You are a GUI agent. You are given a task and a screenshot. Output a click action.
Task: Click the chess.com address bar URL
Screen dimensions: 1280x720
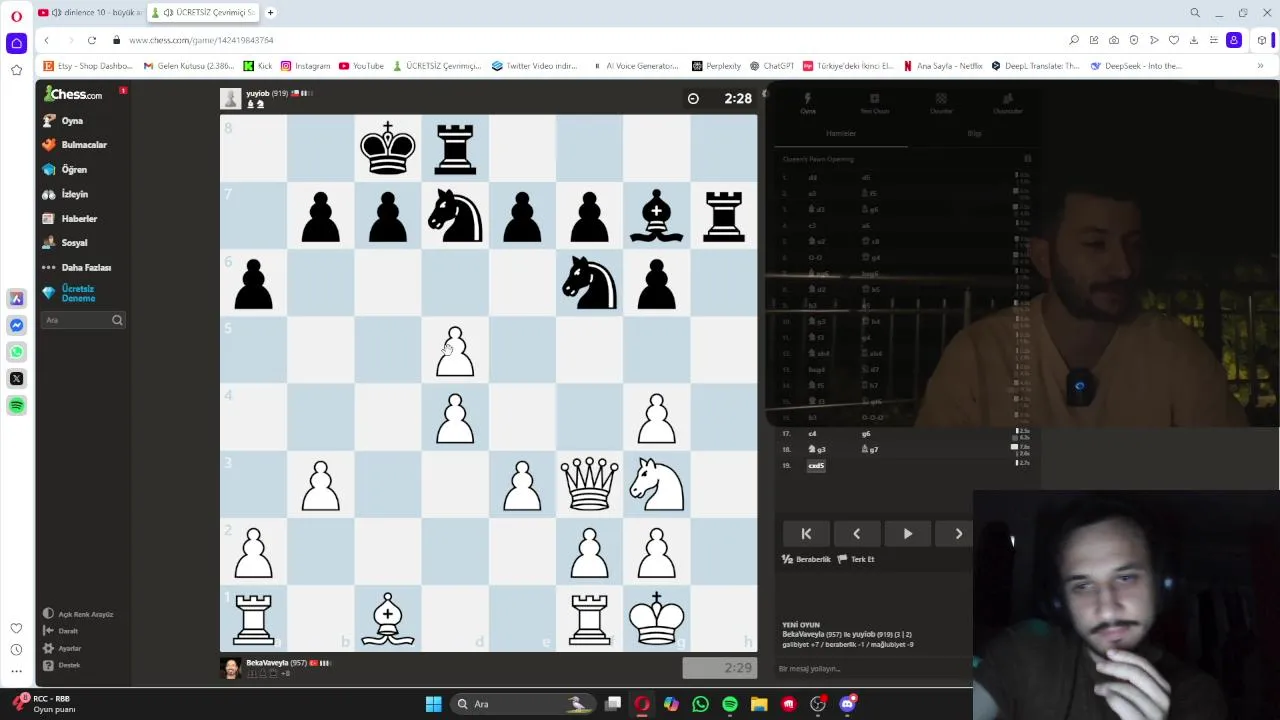[201, 40]
